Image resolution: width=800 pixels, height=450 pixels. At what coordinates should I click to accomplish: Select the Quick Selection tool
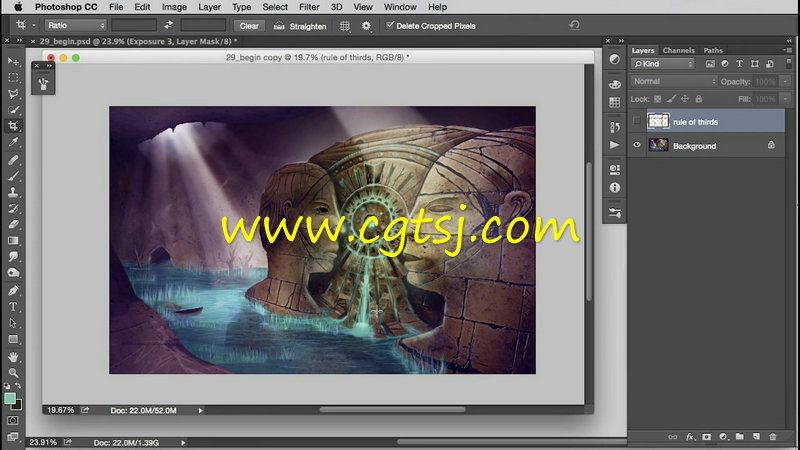[13, 110]
